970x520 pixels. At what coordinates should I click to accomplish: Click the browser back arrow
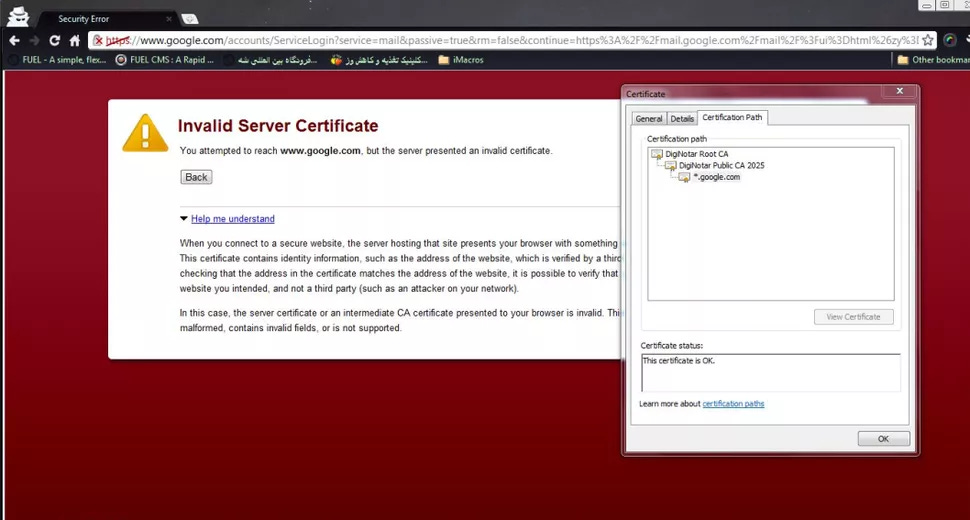point(14,41)
